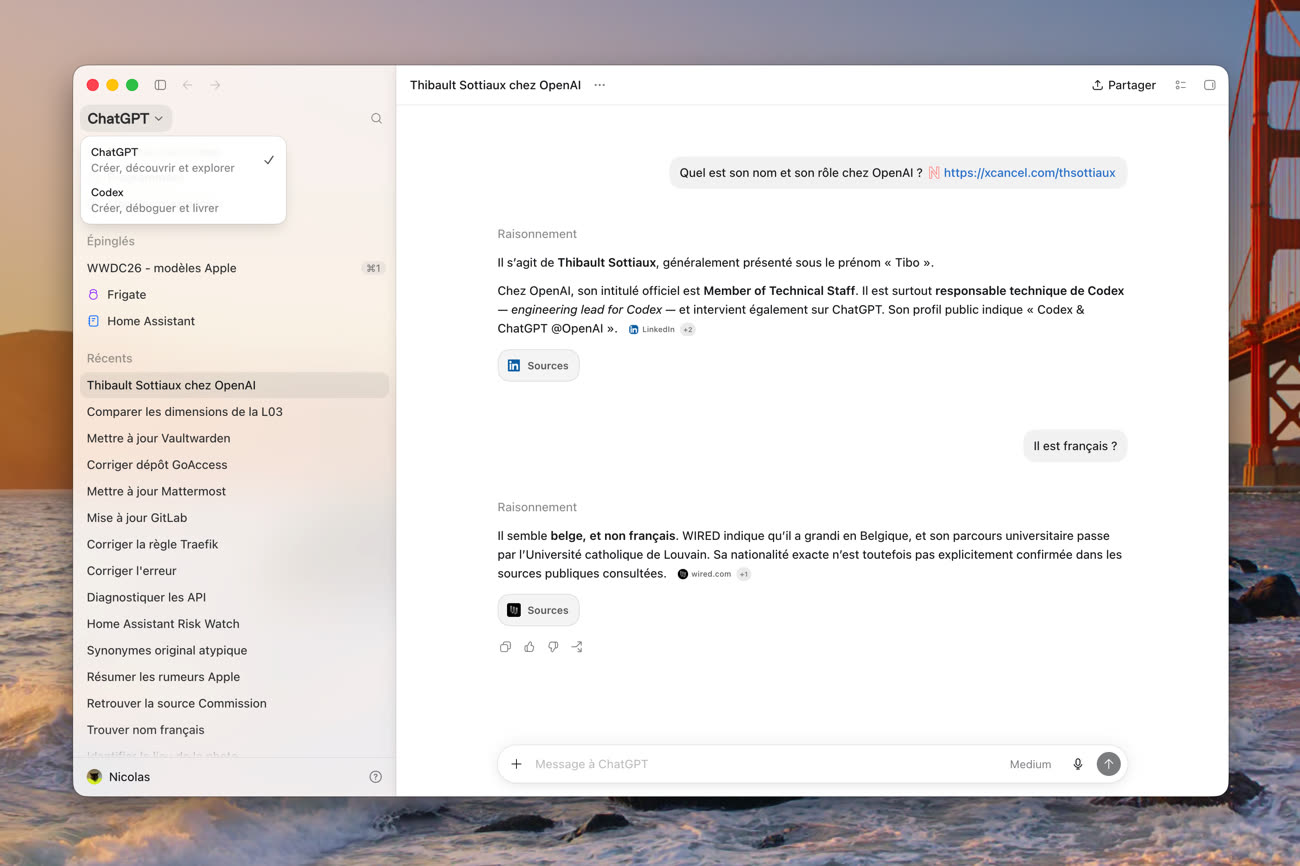Click the Récents section header
The width and height of the screenshot is (1300, 866).
click(109, 358)
